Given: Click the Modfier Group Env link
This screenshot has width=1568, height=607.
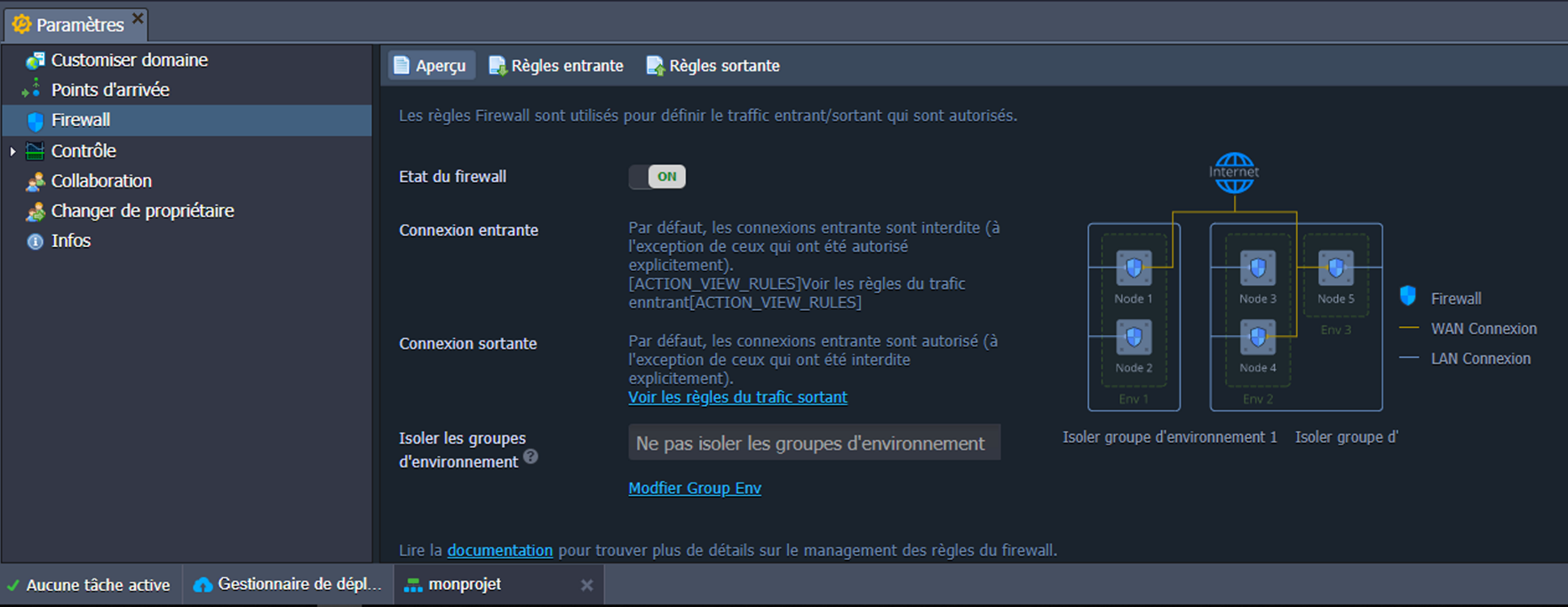Looking at the screenshot, I should point(694,488).
